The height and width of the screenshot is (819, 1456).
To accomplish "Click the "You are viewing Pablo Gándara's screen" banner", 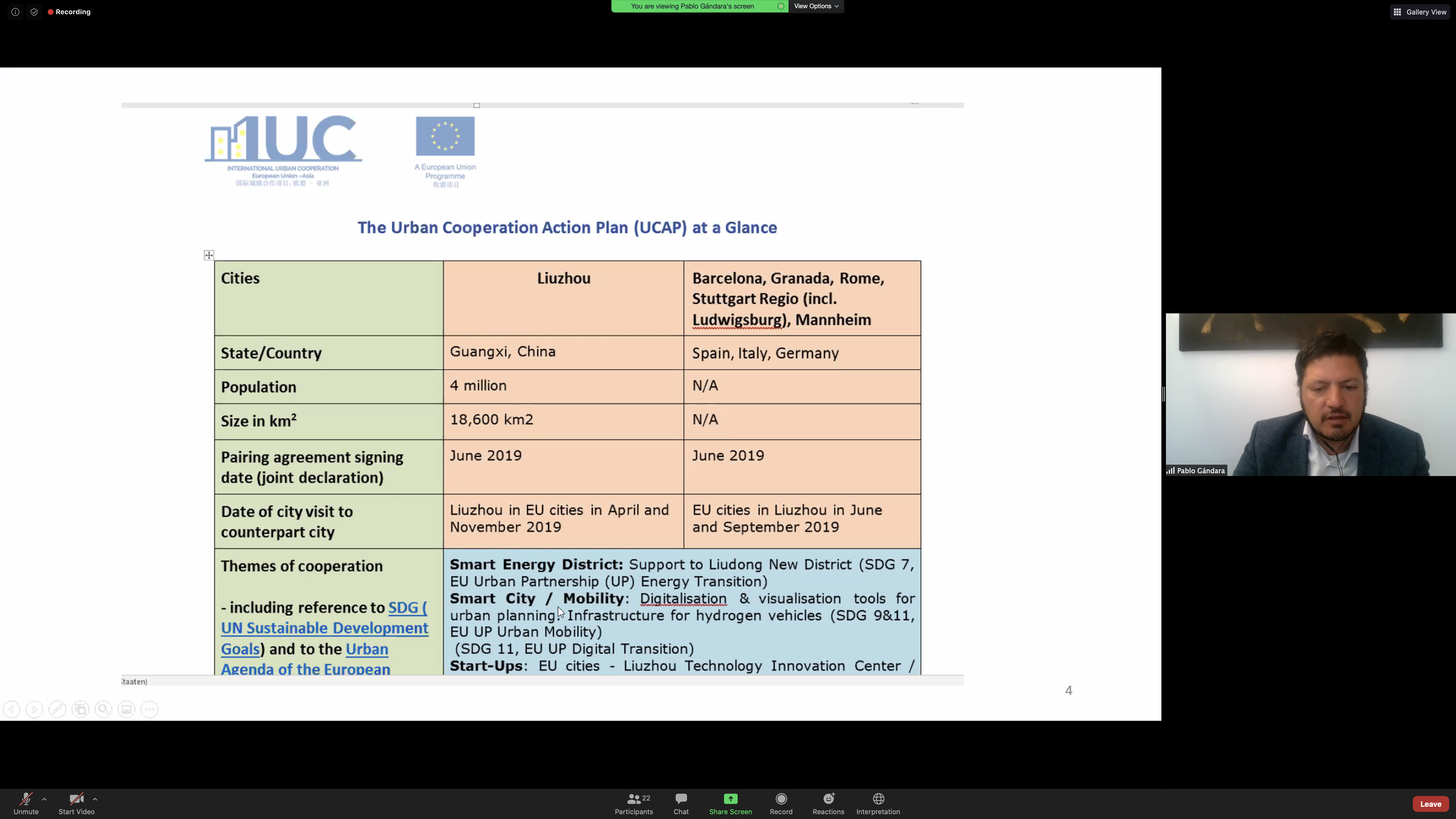I will (x=692, y=6).
